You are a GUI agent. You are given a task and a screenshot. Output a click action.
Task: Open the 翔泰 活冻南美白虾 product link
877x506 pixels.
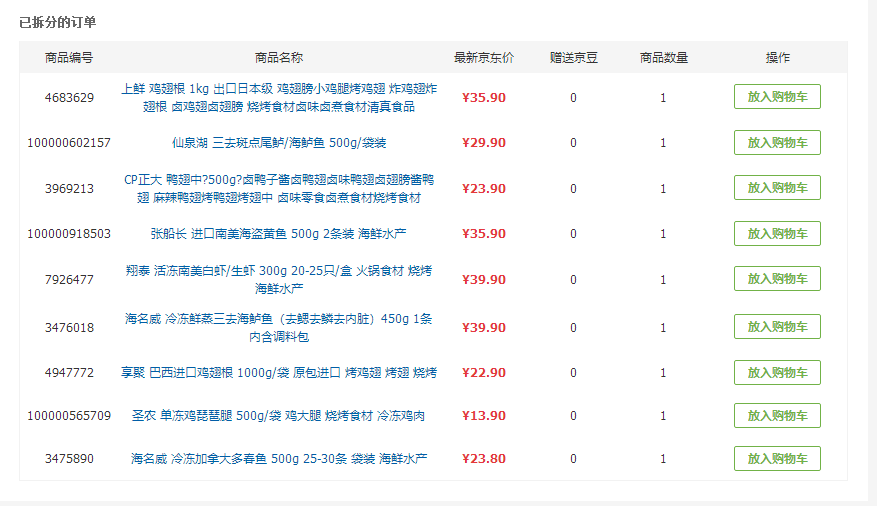pos(279,279)
